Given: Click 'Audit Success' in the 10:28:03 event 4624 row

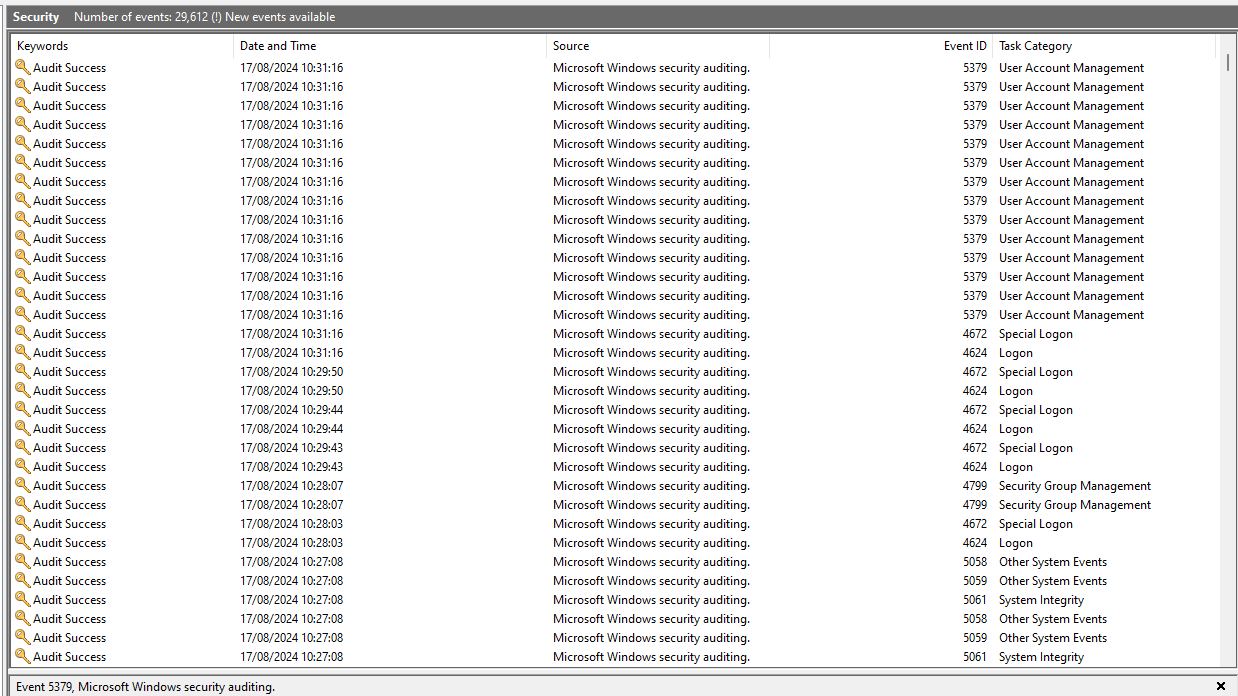Looking at the screenshot, I should 69,543.
